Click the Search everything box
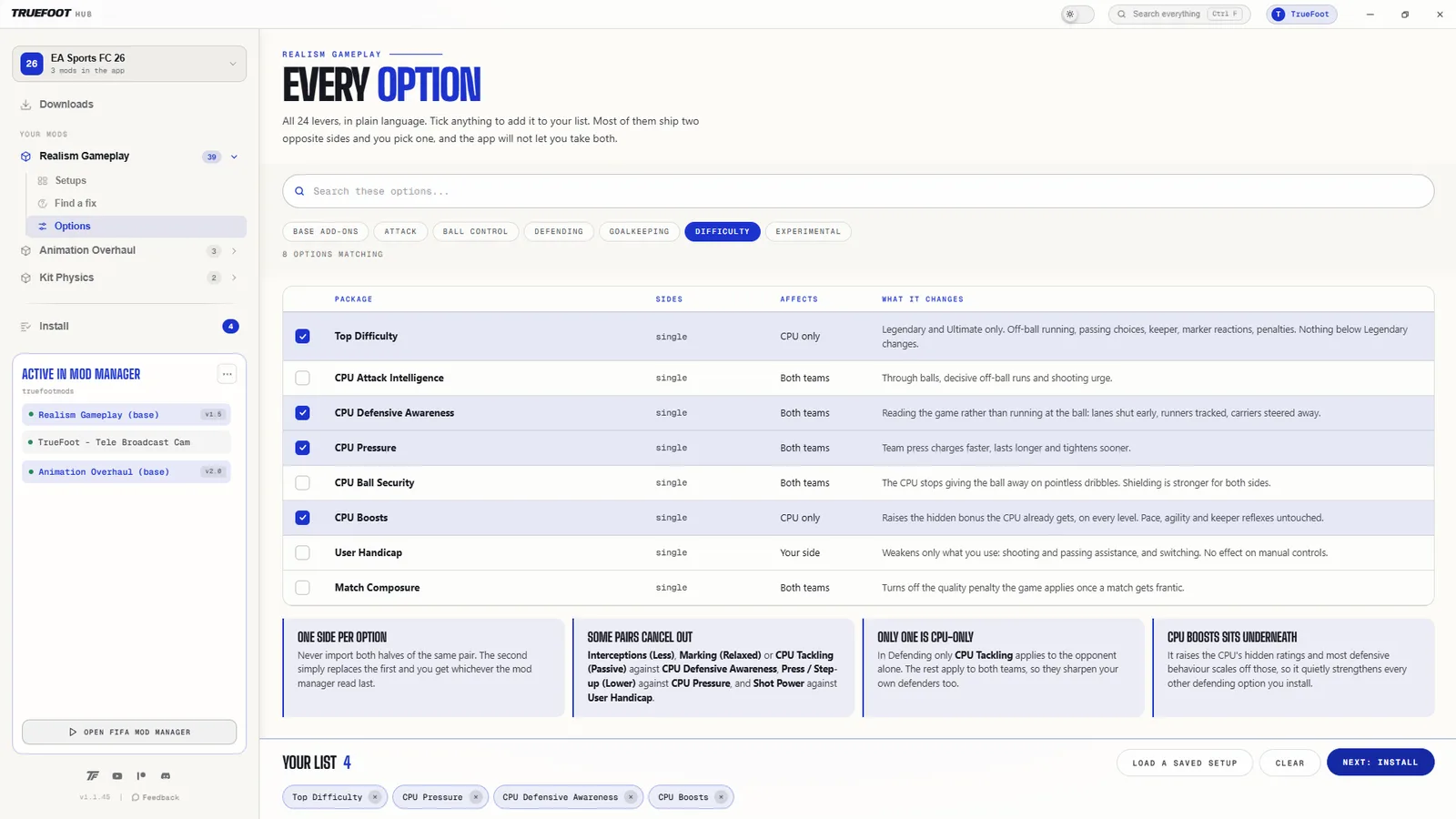The height and width of the screenshot is (819, 1456). click(x=1179, y=15)
